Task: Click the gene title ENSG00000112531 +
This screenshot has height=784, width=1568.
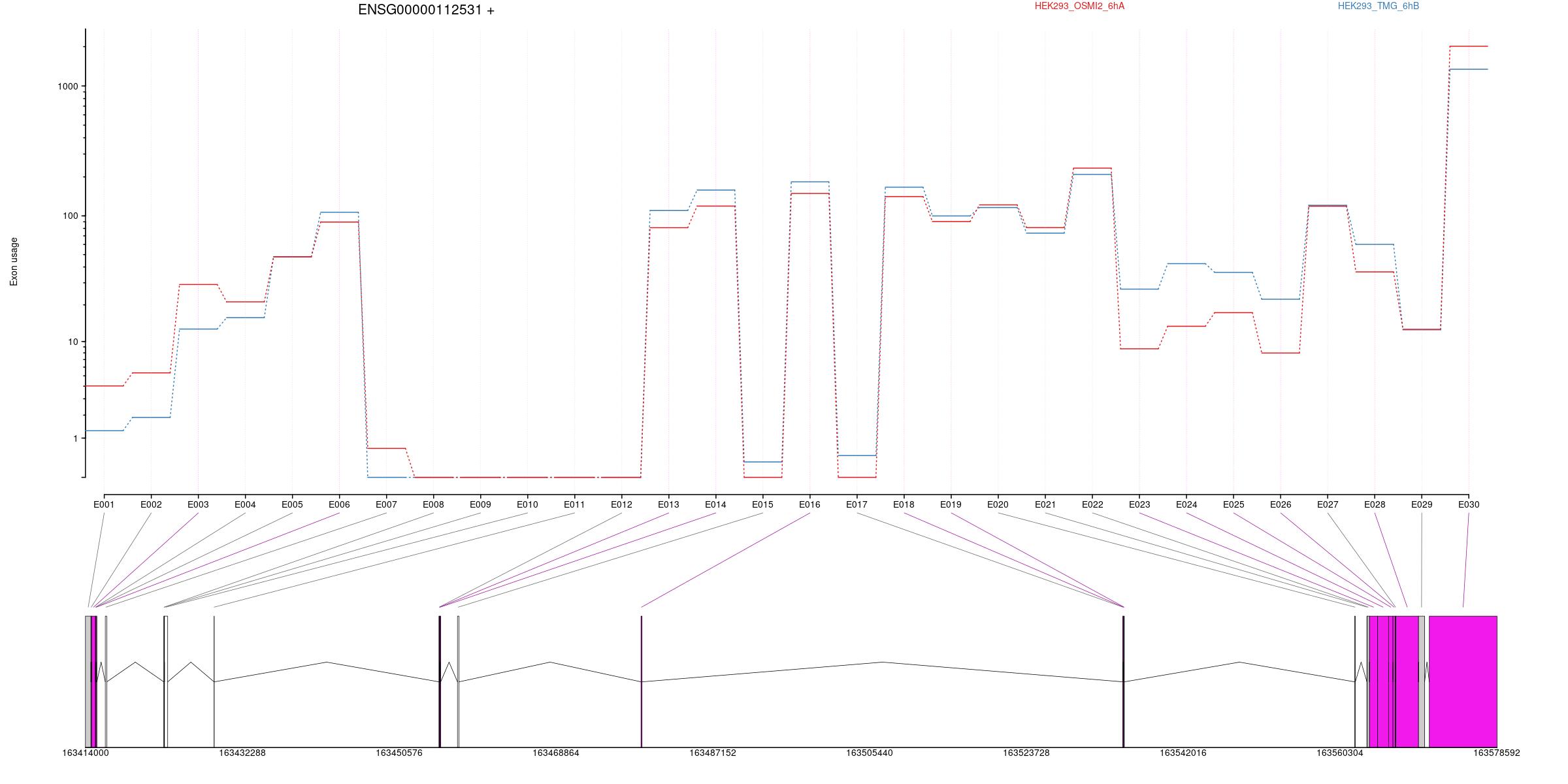Action: (x=426, y=10)
